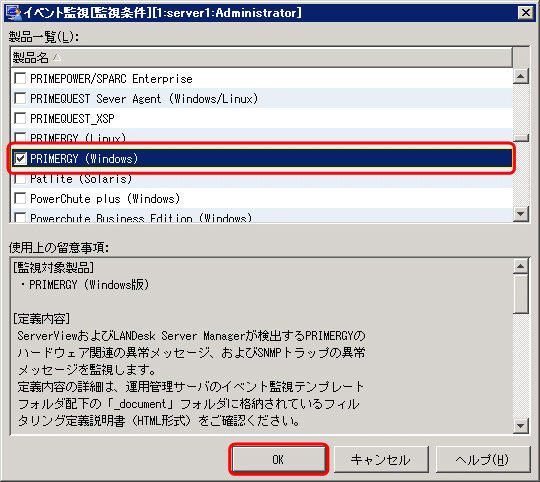The image size is (540, 482).
Task: Click the [定義内容] heading in notes
Action: pos(41,318)
